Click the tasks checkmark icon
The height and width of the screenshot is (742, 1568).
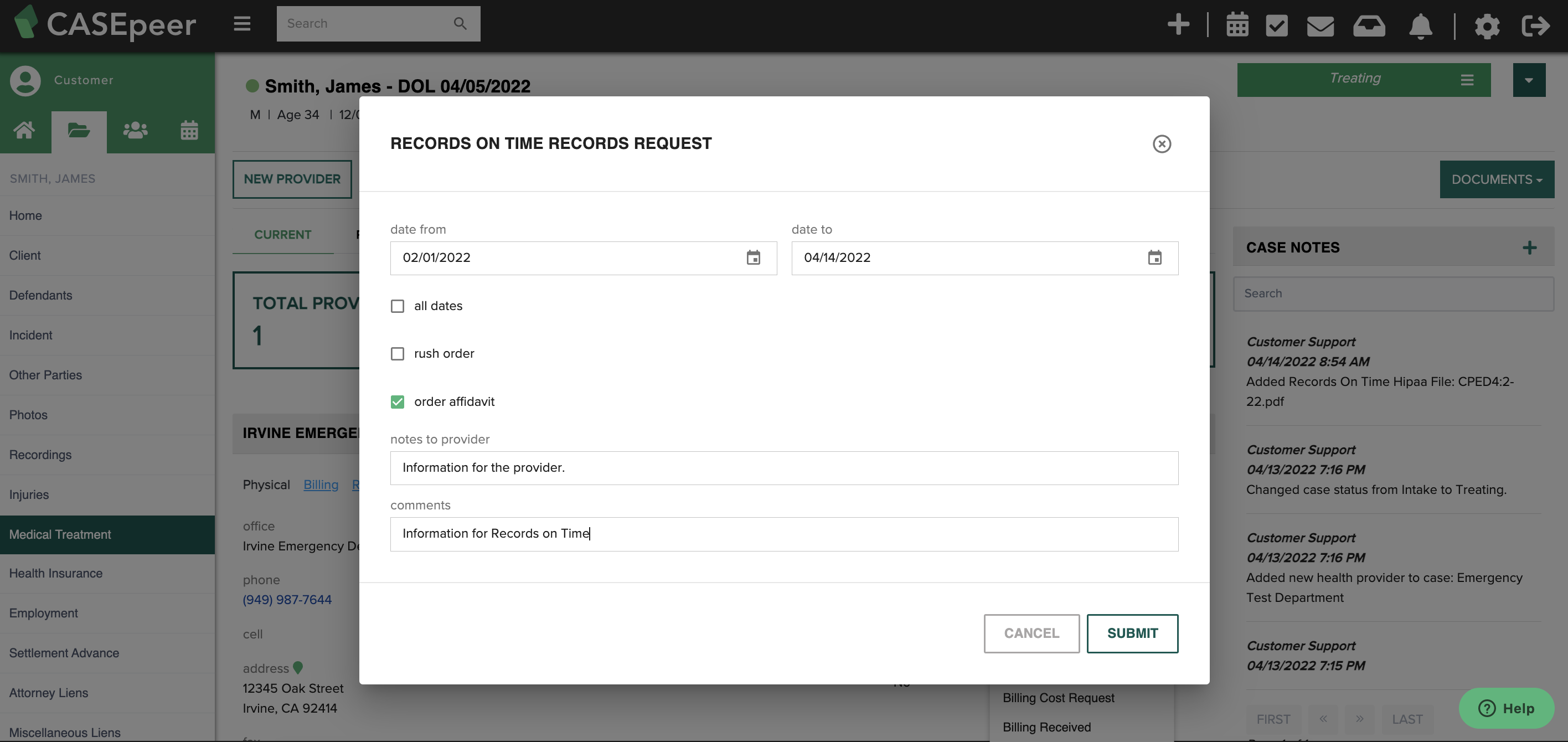coord(1276,25)
